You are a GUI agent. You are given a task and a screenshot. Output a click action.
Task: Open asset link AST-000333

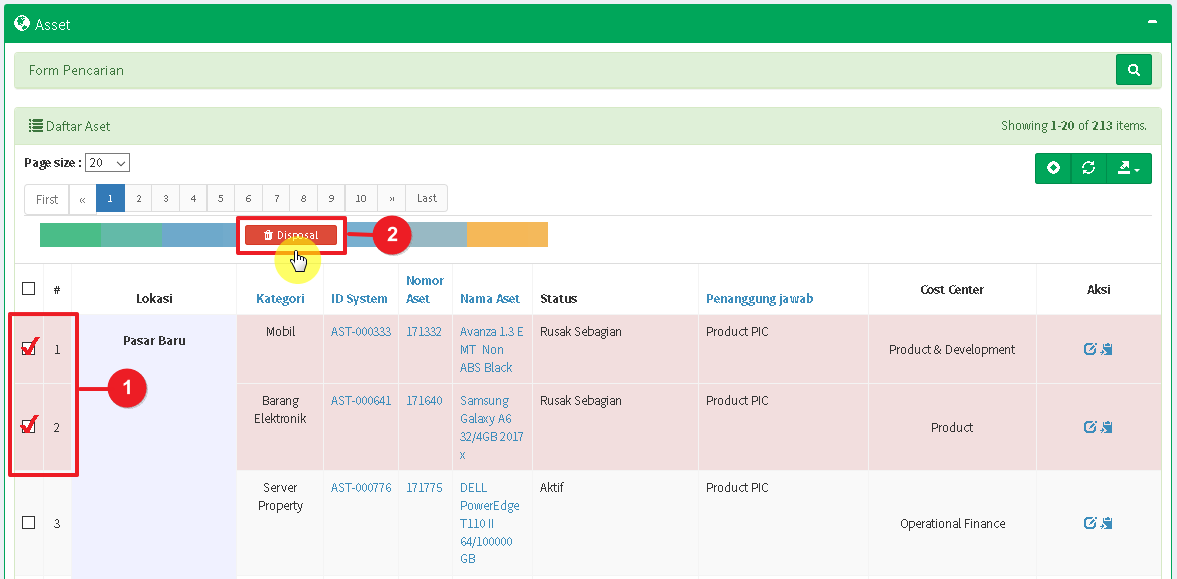pos(361,332)
